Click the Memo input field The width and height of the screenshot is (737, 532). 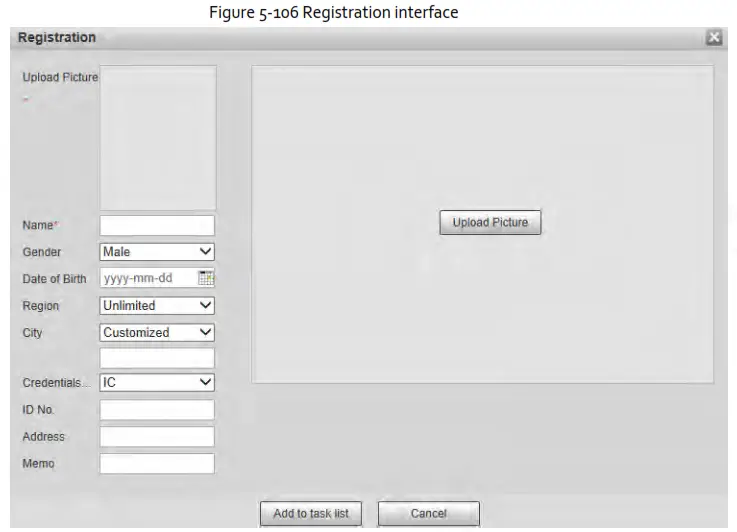157,463
